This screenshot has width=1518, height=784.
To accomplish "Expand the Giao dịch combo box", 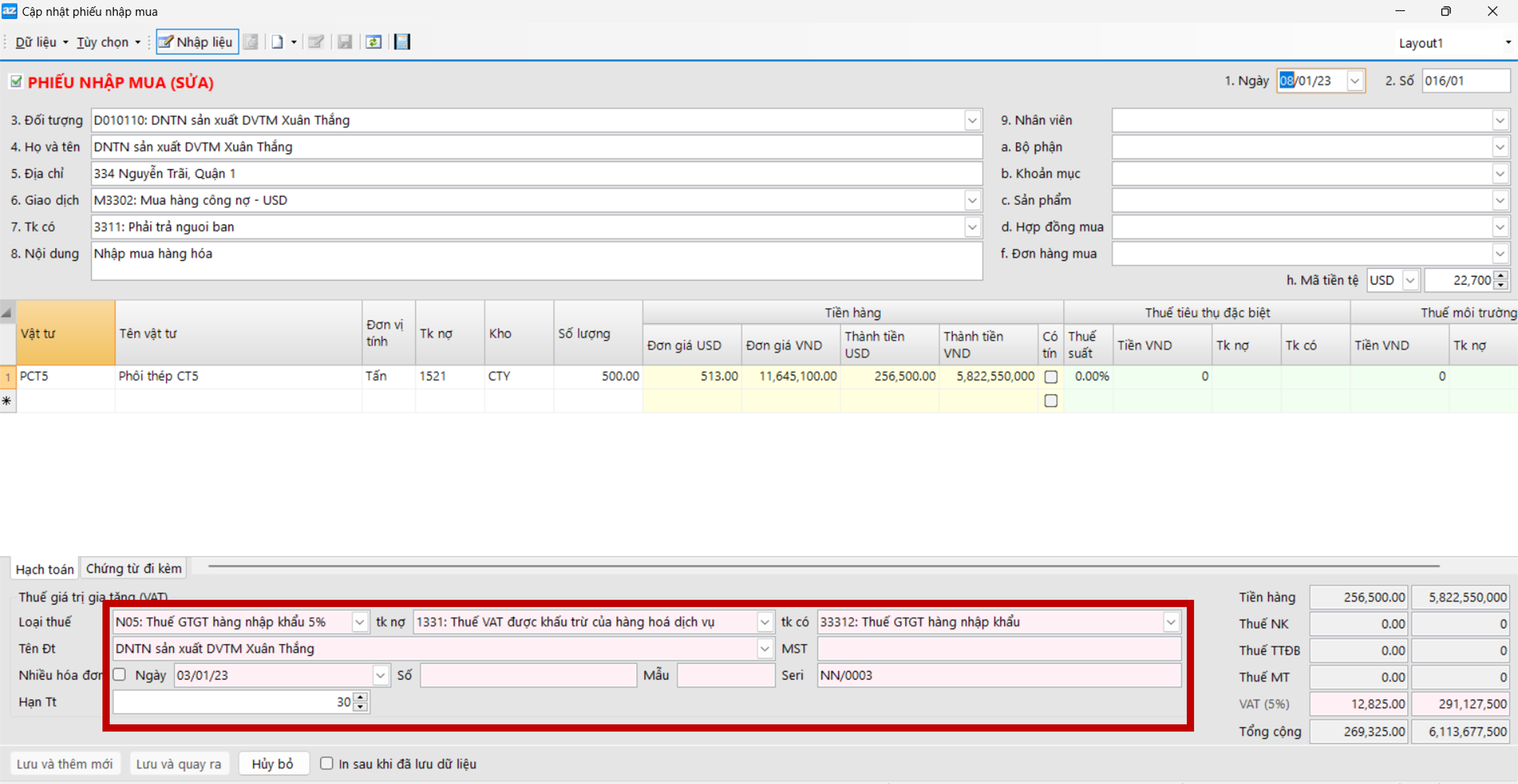I will click(972, 200).
